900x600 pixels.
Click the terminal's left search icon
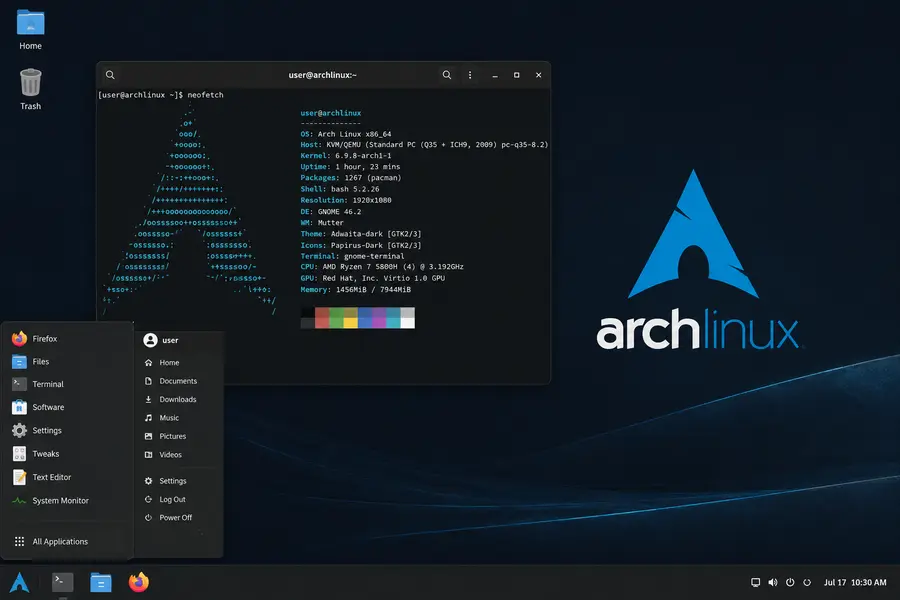pos(110,75)
